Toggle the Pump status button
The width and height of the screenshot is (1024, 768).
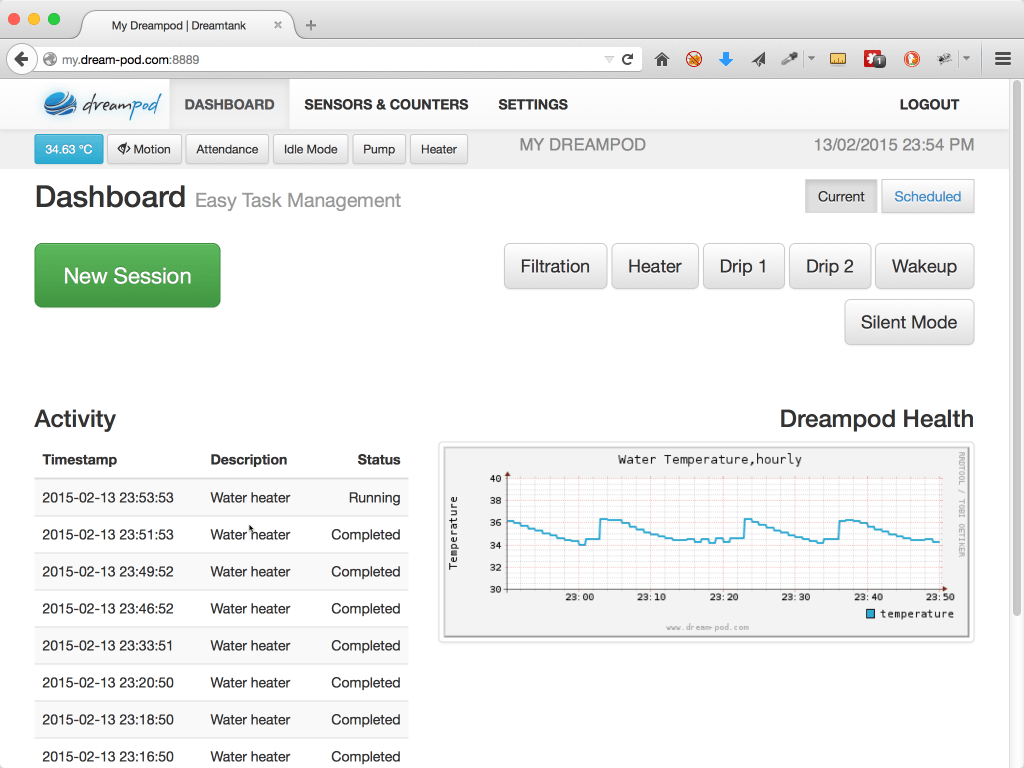pos(379,149)
